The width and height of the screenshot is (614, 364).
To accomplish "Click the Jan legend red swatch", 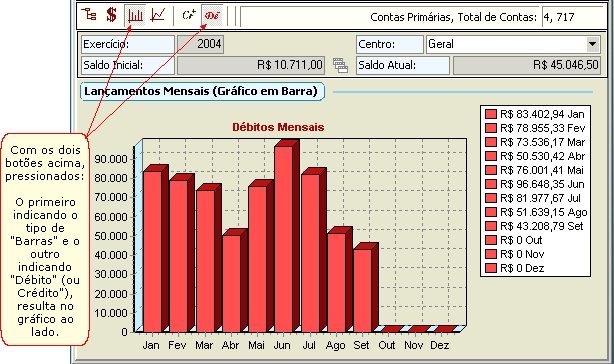I will [491, 114].
